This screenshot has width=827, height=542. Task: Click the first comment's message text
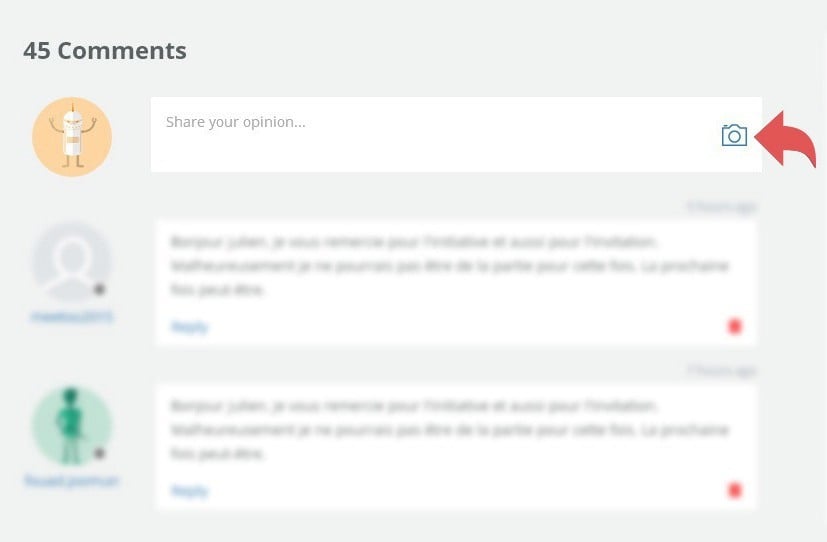tap(450, 266)
